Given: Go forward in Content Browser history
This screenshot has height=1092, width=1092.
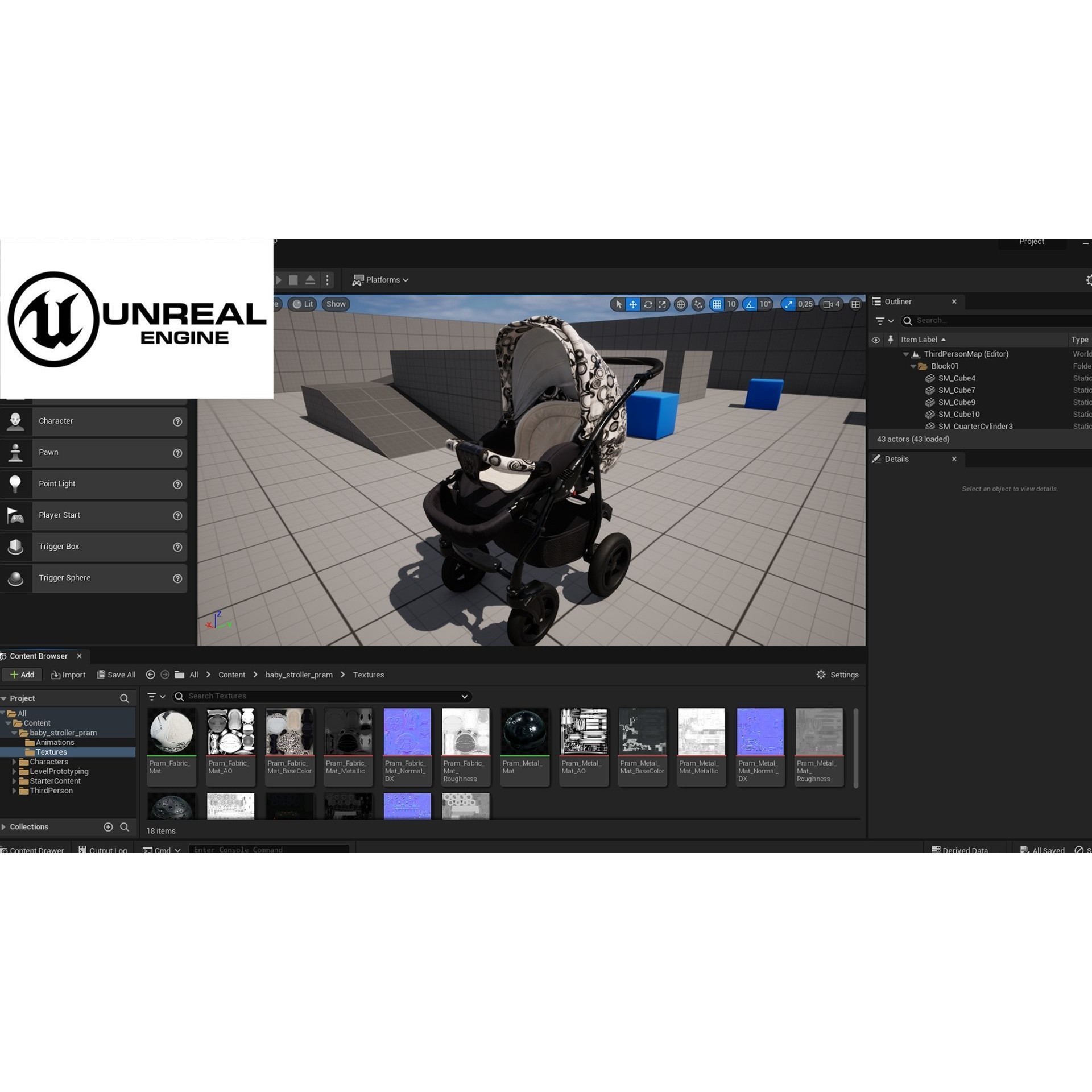Looking at the screenshot, I should pos(165,675).
